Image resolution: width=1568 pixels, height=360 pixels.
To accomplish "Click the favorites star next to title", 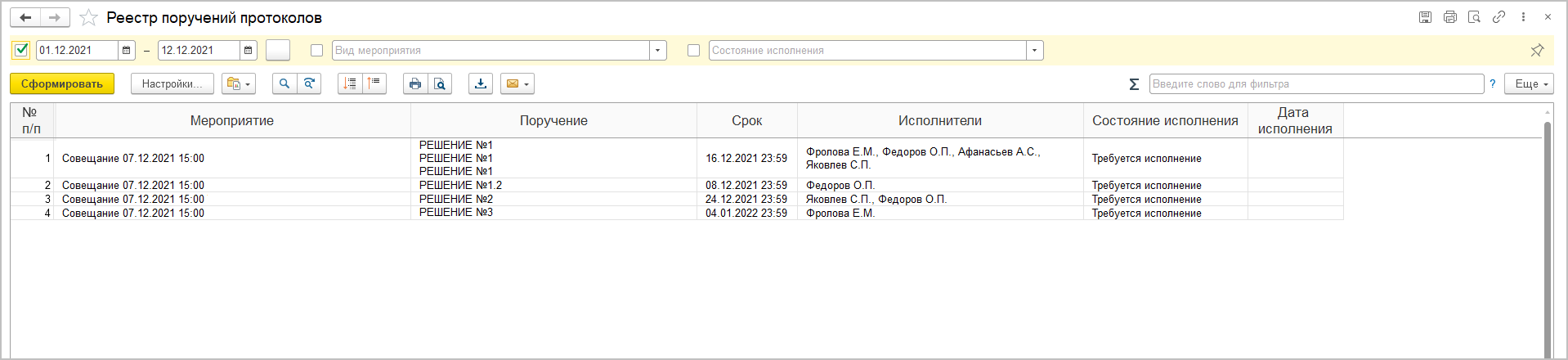I will pyautogui.click(x=89, y=18).
